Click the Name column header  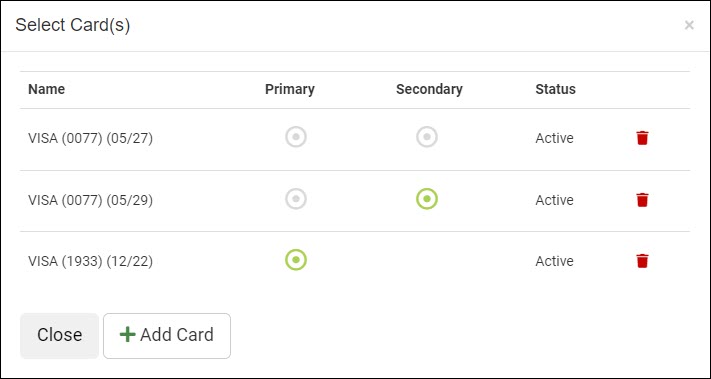click(x=47, y=89)
